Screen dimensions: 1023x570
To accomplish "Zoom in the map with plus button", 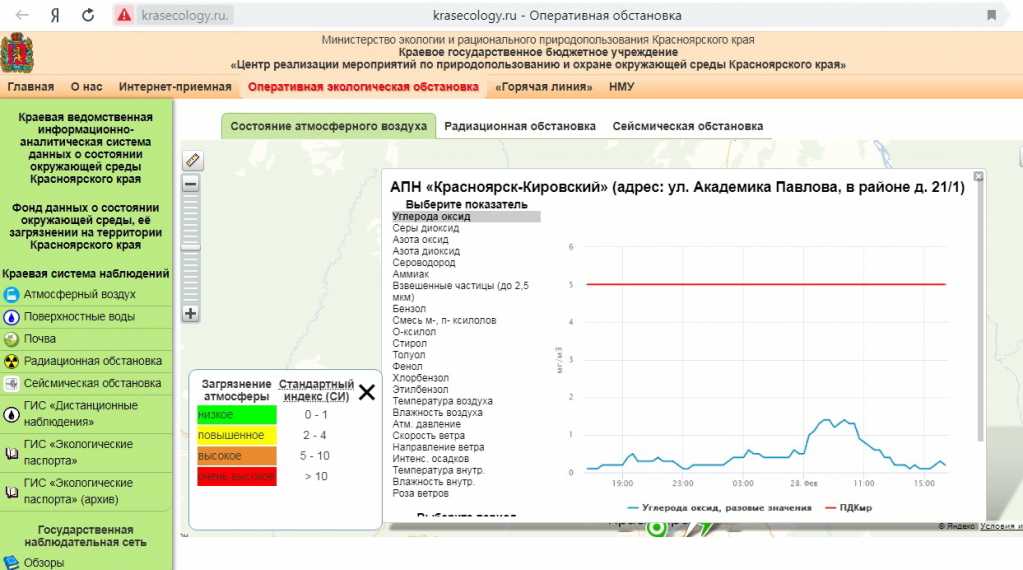I will 191,314.
